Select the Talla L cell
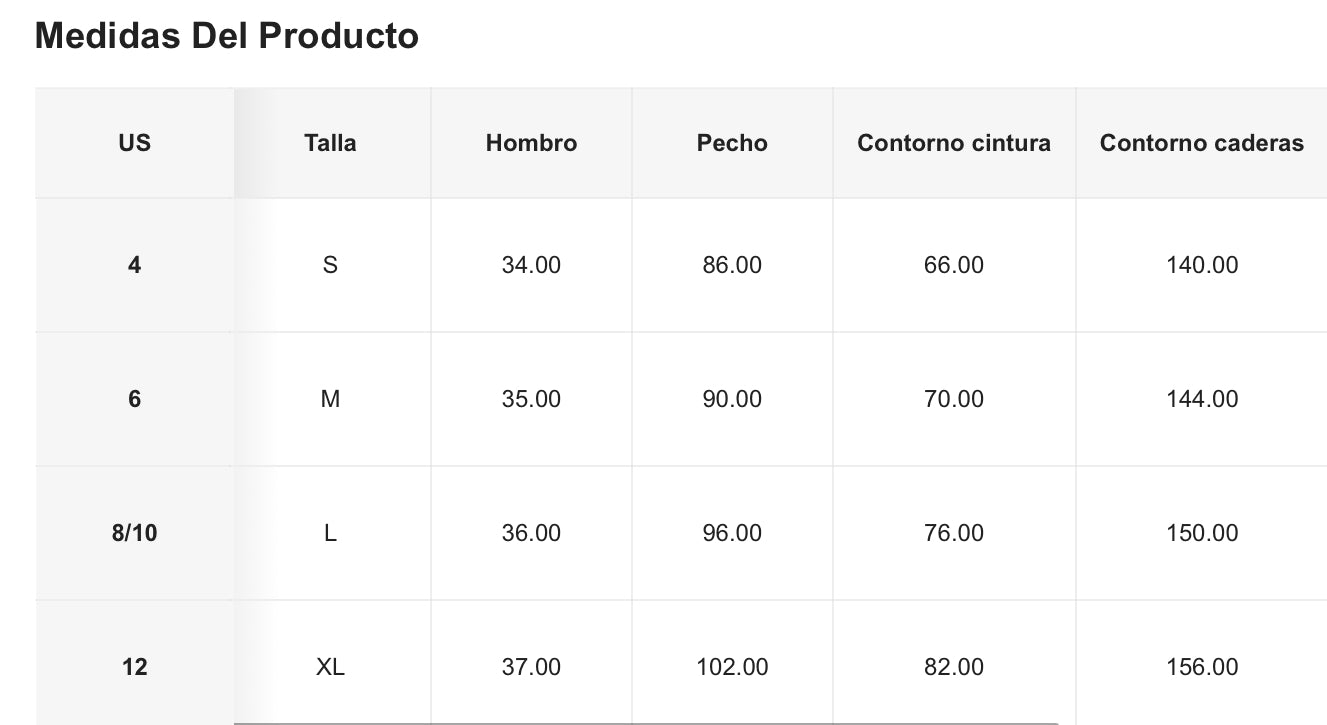This screenshot has width=1327, height=725. (x=330, y=533)
